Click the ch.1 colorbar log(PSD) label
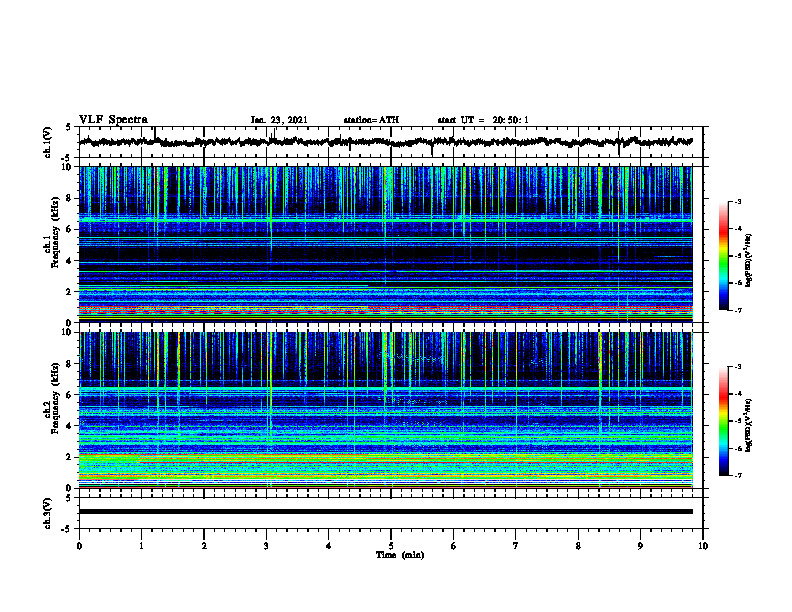 [x=749, y=261]
